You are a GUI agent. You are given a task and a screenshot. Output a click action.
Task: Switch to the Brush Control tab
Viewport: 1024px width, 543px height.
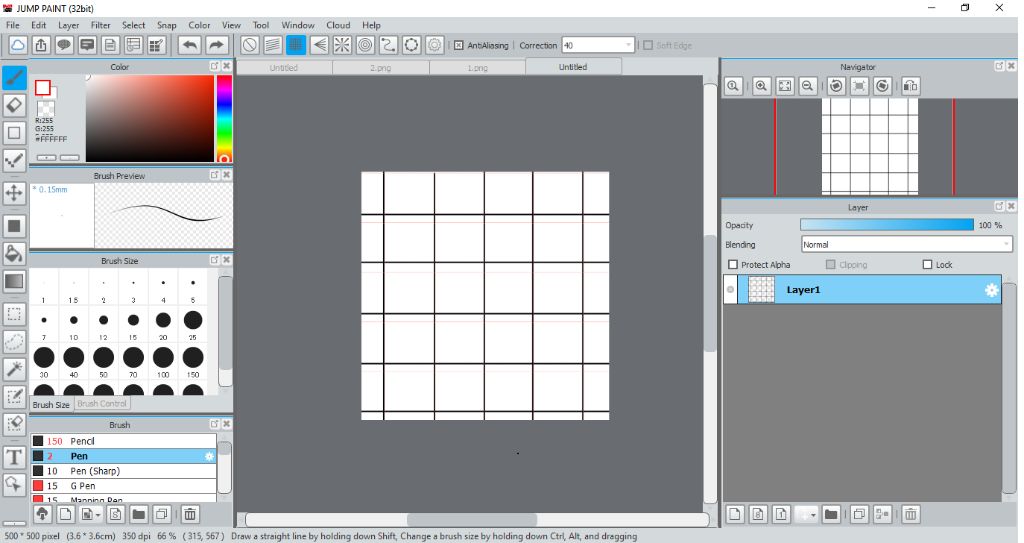click(x=102, y=404)
